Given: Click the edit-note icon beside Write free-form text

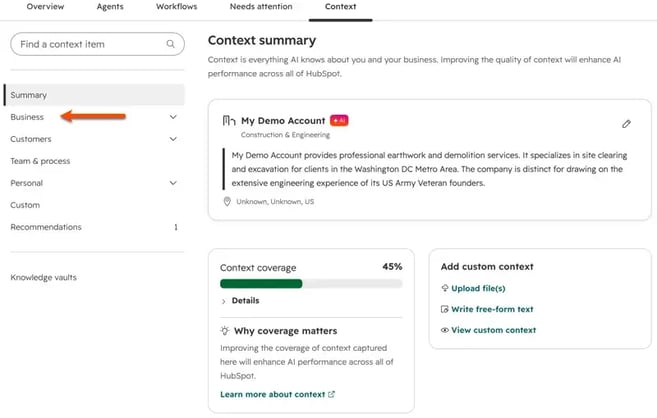Looking at the screenshot, I should (x=445, y=309).
